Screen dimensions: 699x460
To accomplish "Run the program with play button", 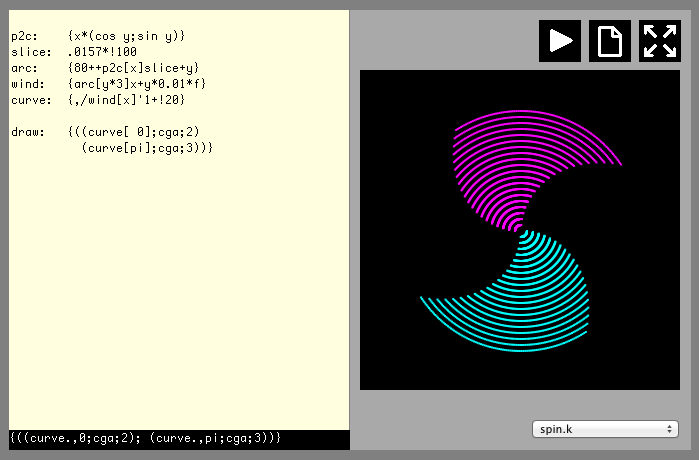I will [x=560, y=41].
